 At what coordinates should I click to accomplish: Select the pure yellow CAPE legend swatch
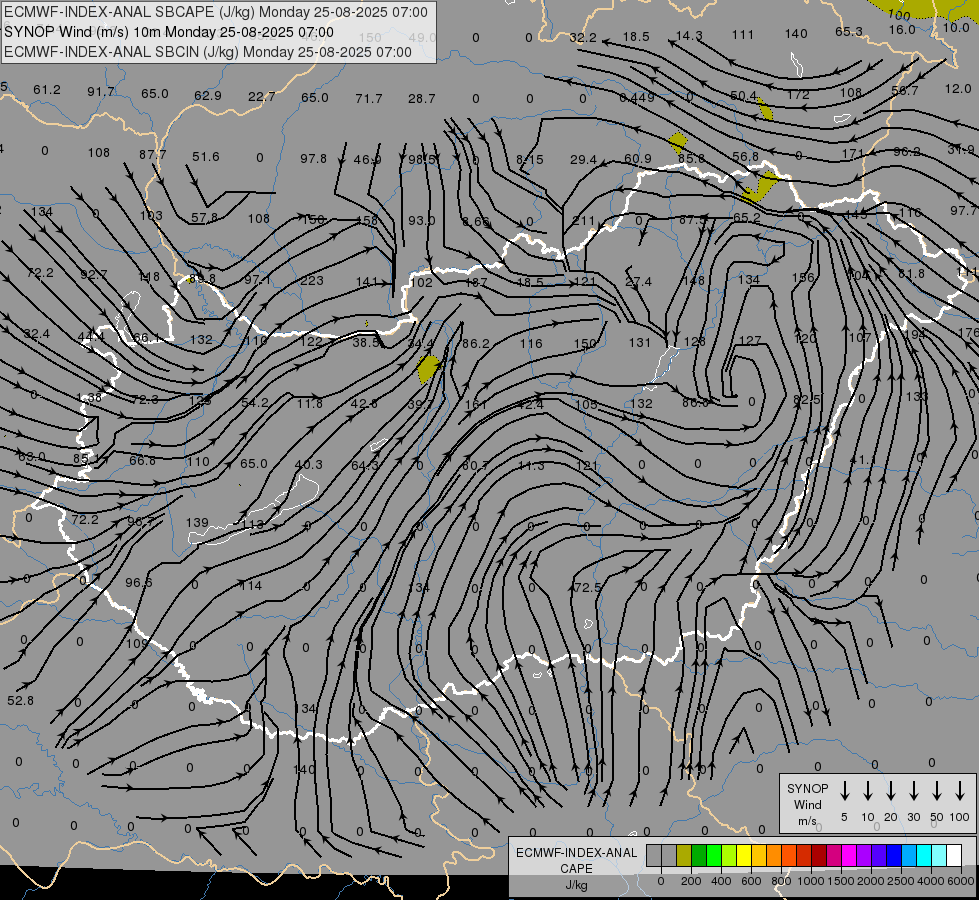click(744, 856)
